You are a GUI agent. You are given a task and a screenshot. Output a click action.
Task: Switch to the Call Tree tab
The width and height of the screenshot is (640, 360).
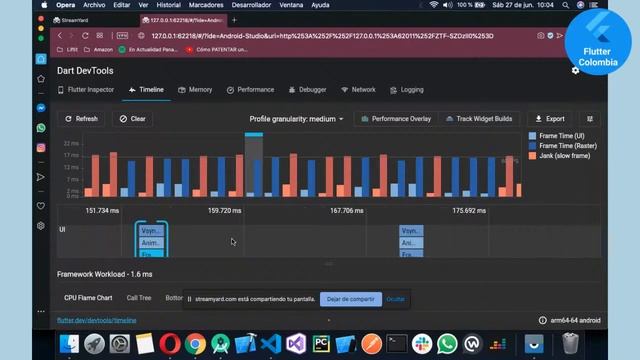139,298
